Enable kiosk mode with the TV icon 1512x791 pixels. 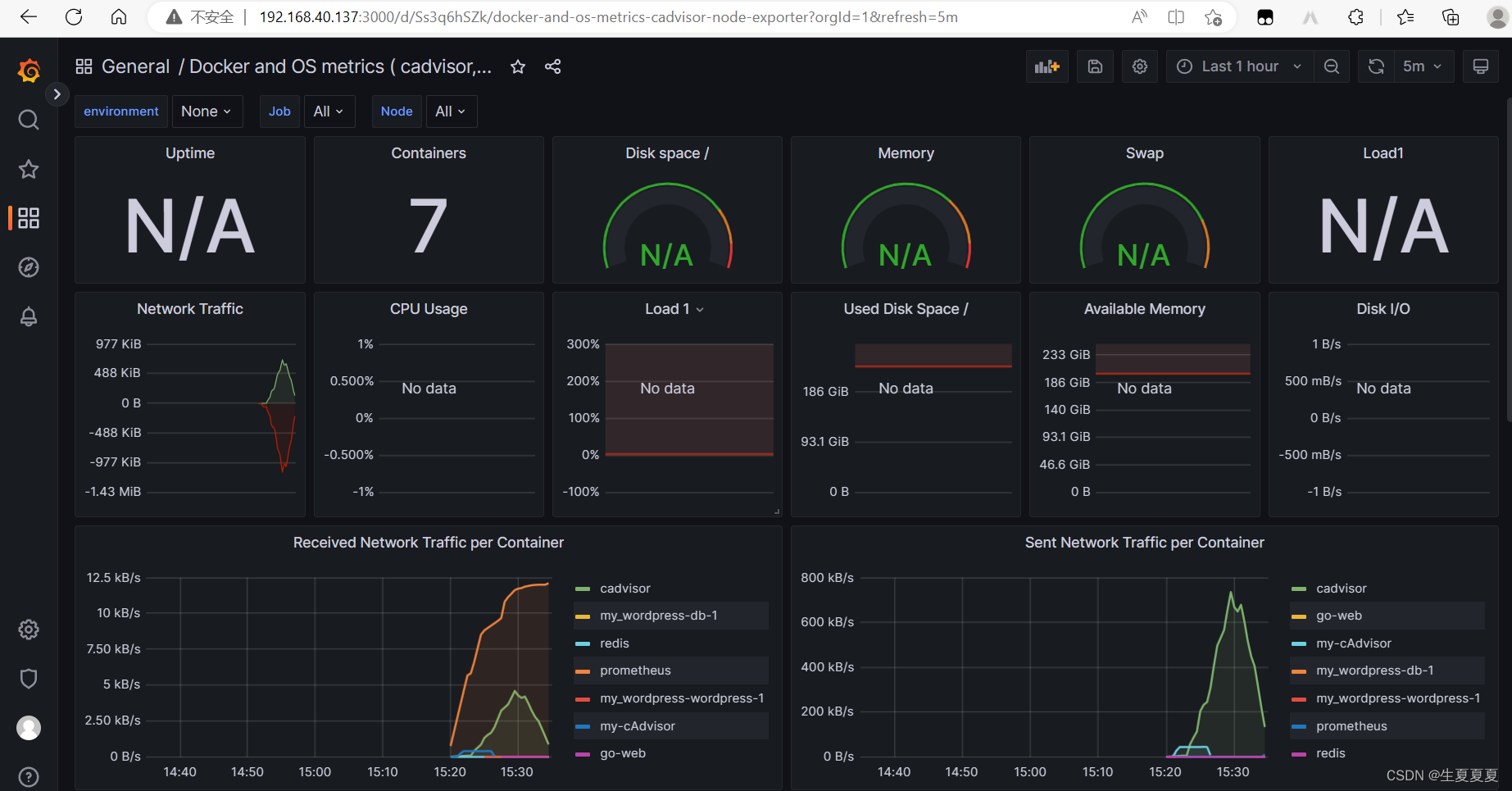(1481, 66)
